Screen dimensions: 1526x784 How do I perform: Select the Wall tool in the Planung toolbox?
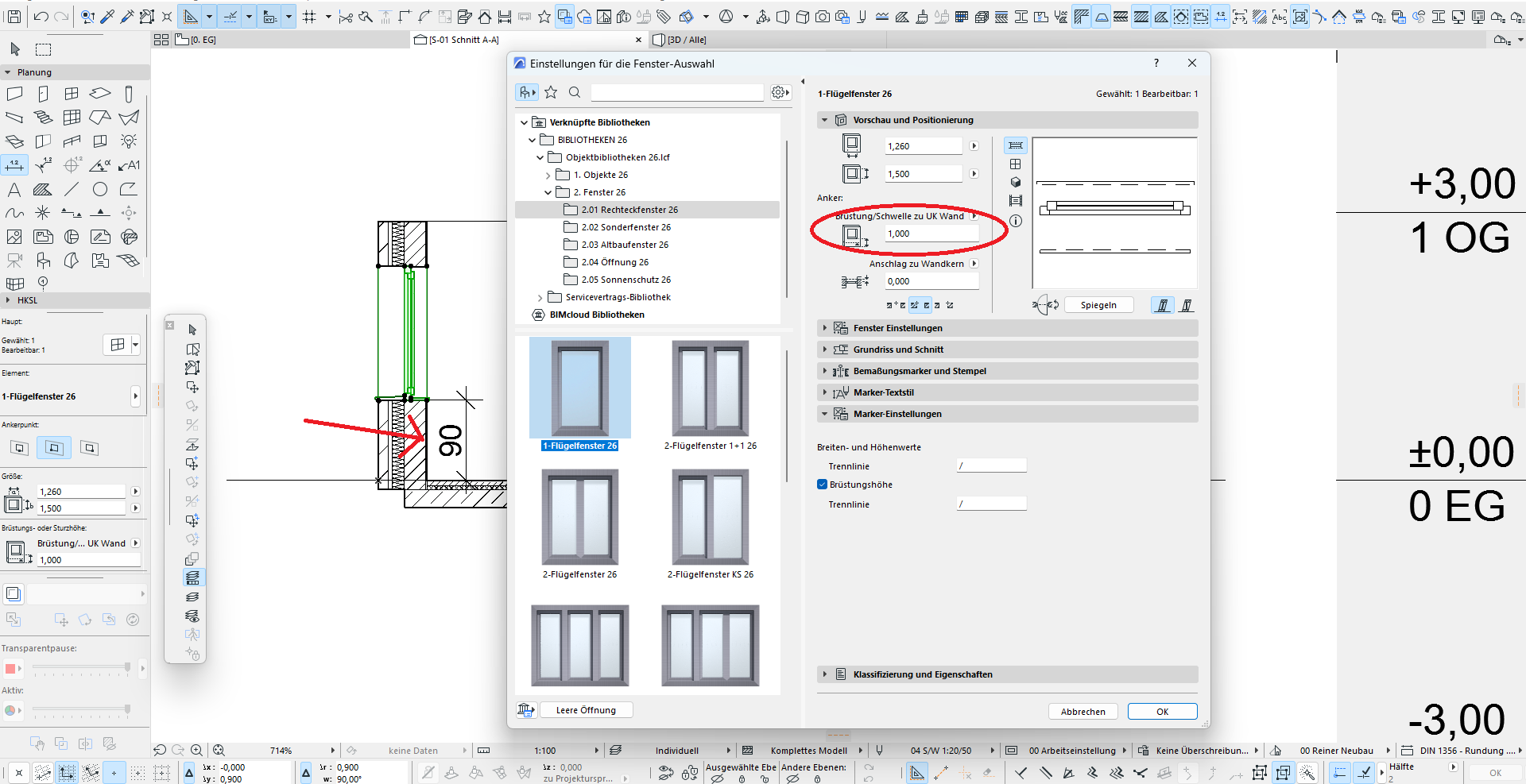point(14,94)
